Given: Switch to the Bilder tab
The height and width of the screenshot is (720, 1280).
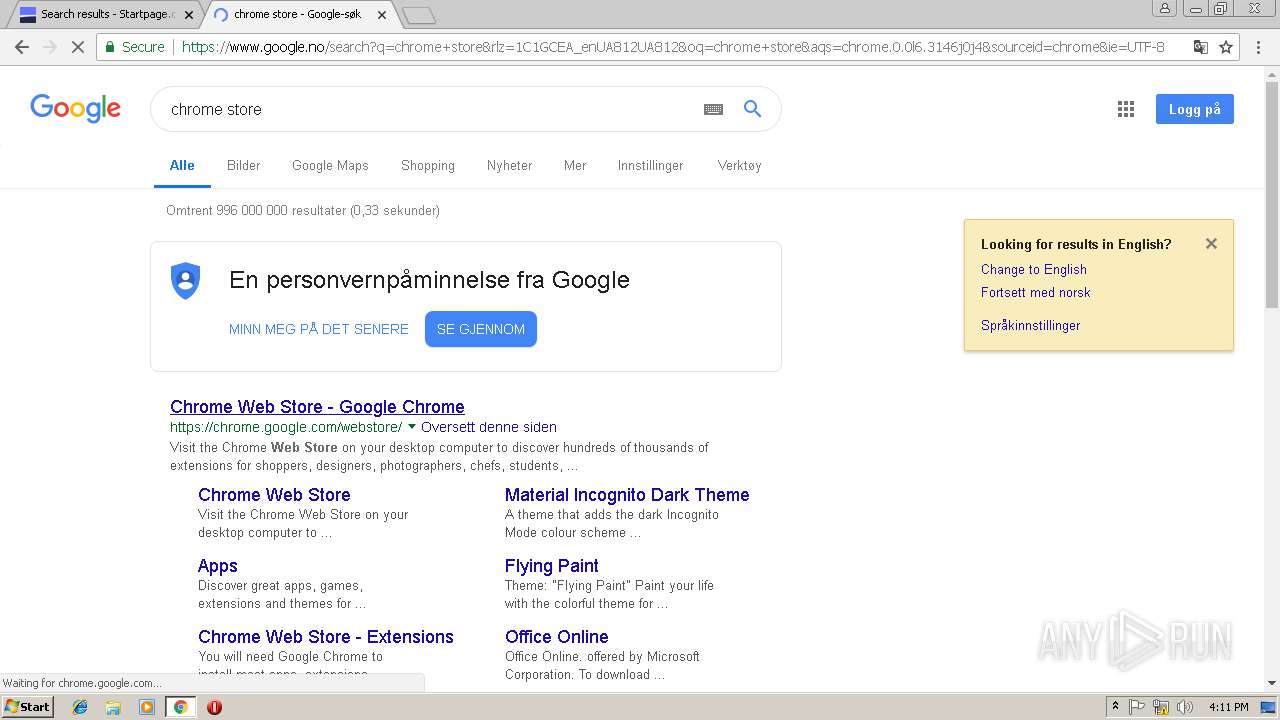Looking at the screenshot, I should tap(243, 165).
